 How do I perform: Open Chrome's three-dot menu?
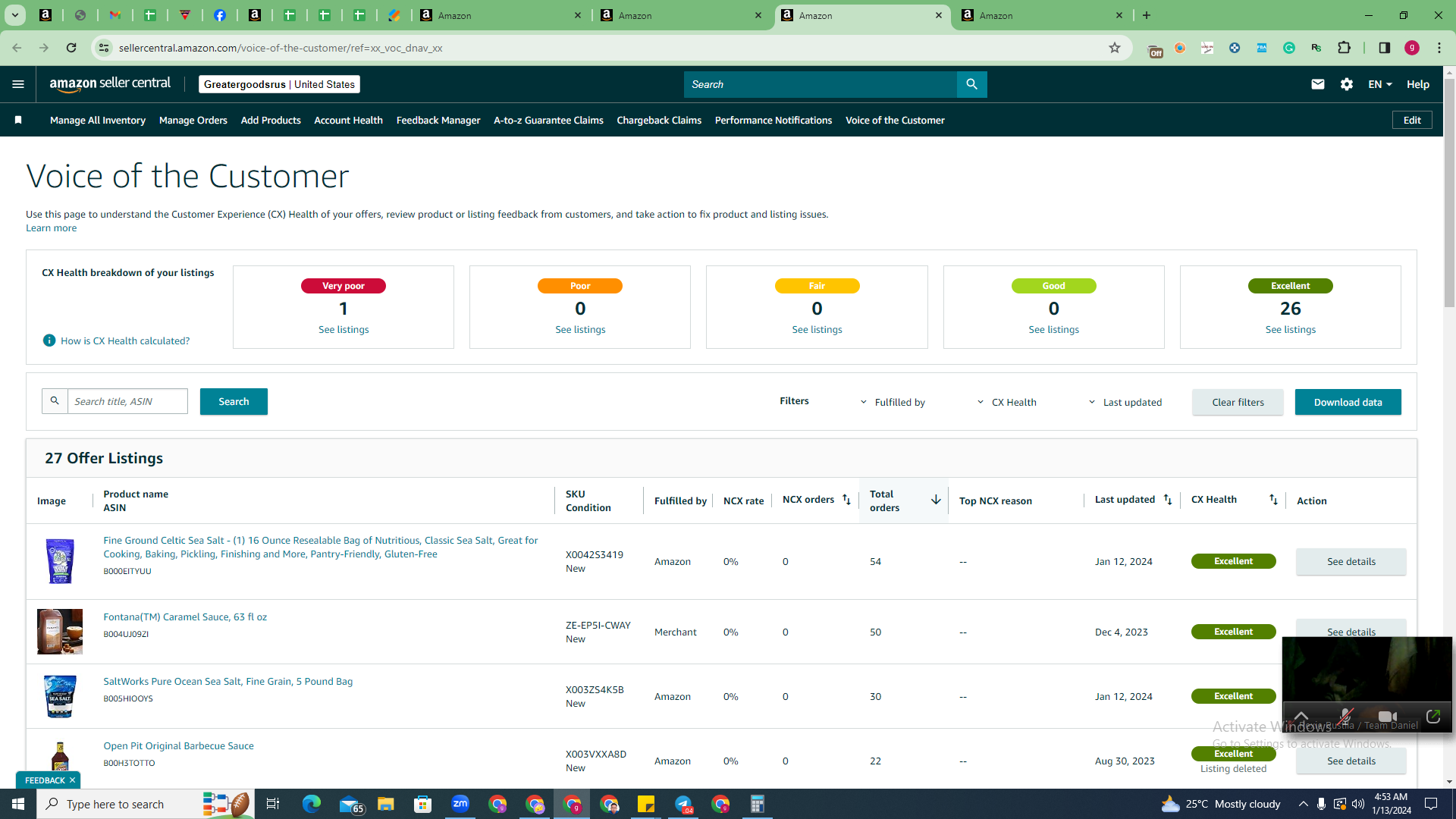1439,48
